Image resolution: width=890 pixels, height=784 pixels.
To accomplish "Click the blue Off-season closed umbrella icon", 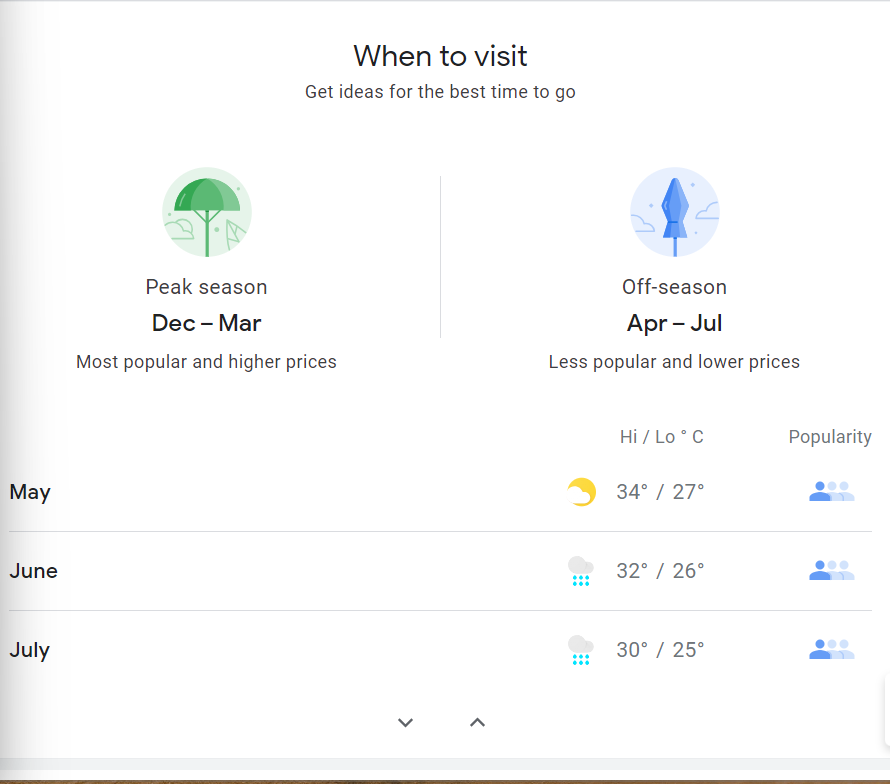I will (674, 212).
